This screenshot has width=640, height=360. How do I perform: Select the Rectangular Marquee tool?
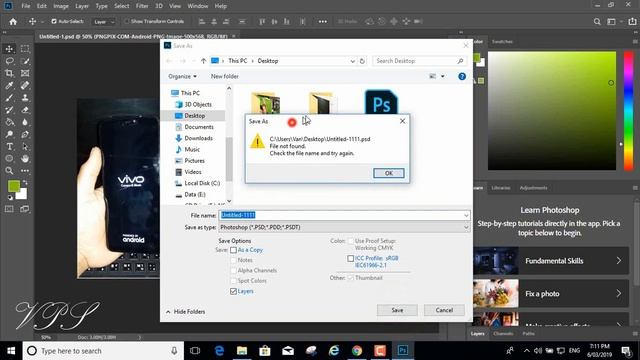[25, 49]
